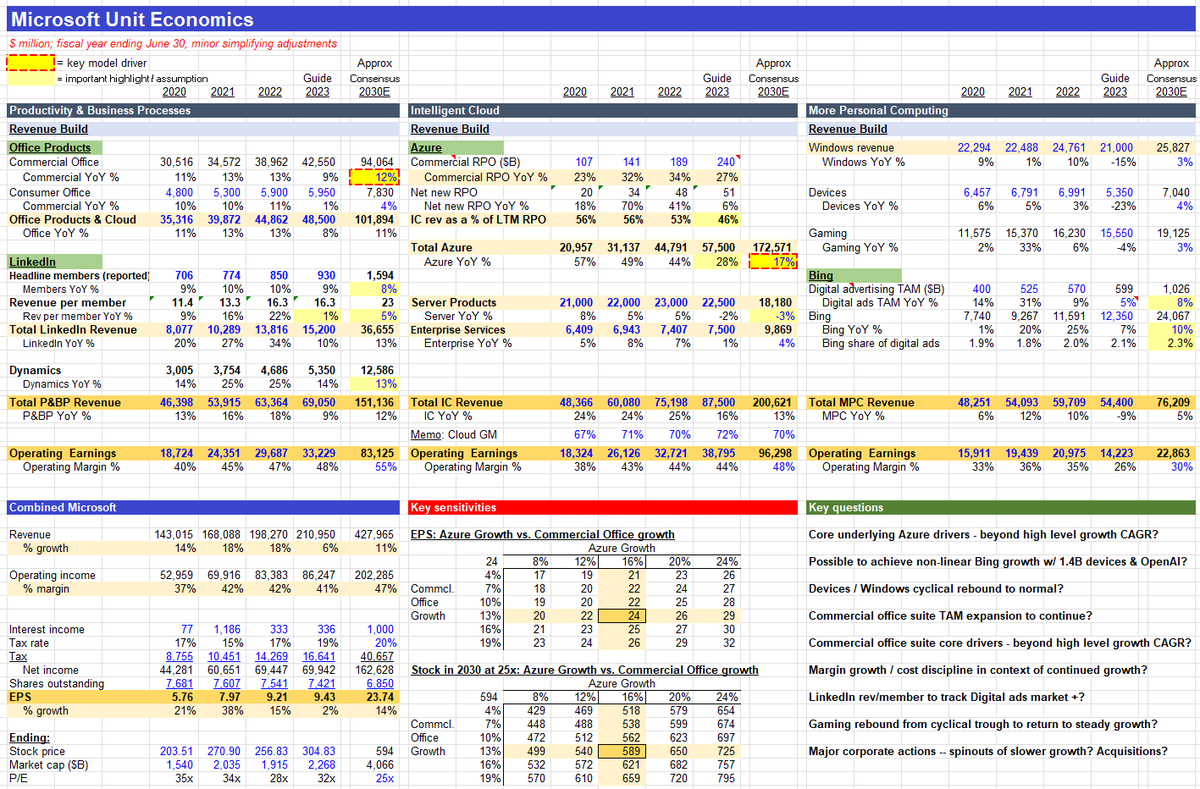
Task: Click the 'non-linear Bing growth' question
Action: click(x=998, y=561)
